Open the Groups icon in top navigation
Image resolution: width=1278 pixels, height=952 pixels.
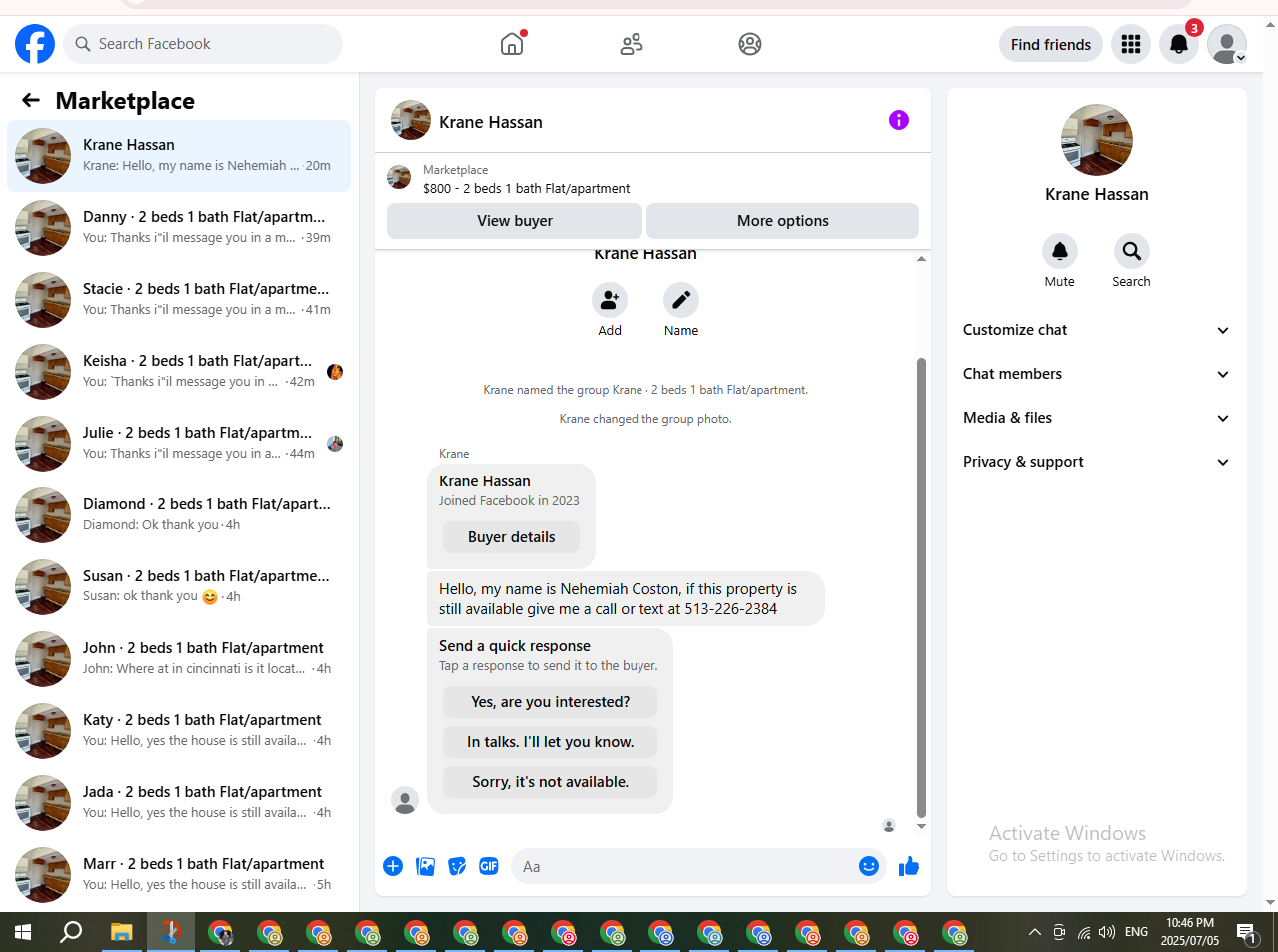tap(750, 44)
